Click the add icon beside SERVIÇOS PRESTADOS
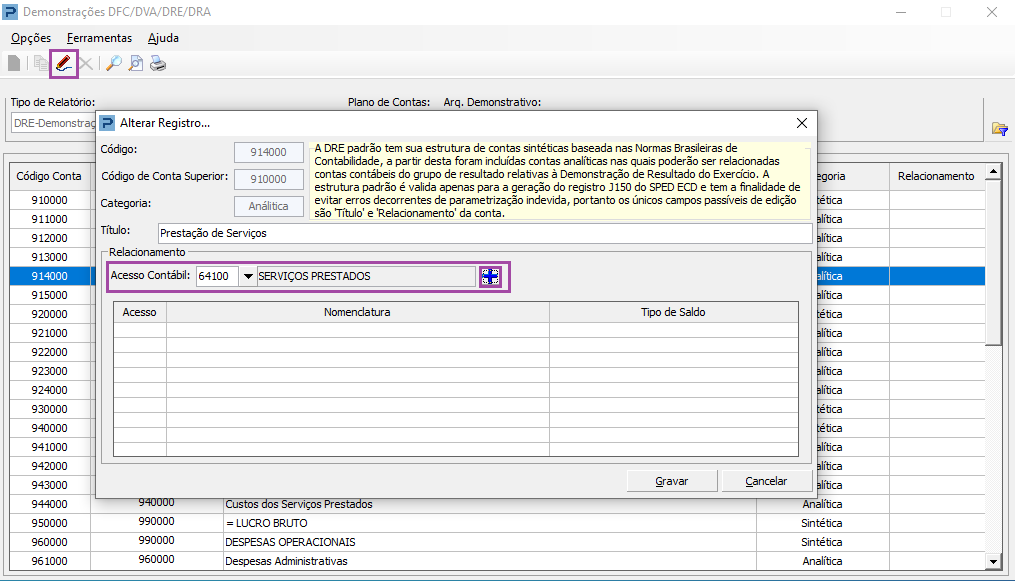 (x=489, y=276)
